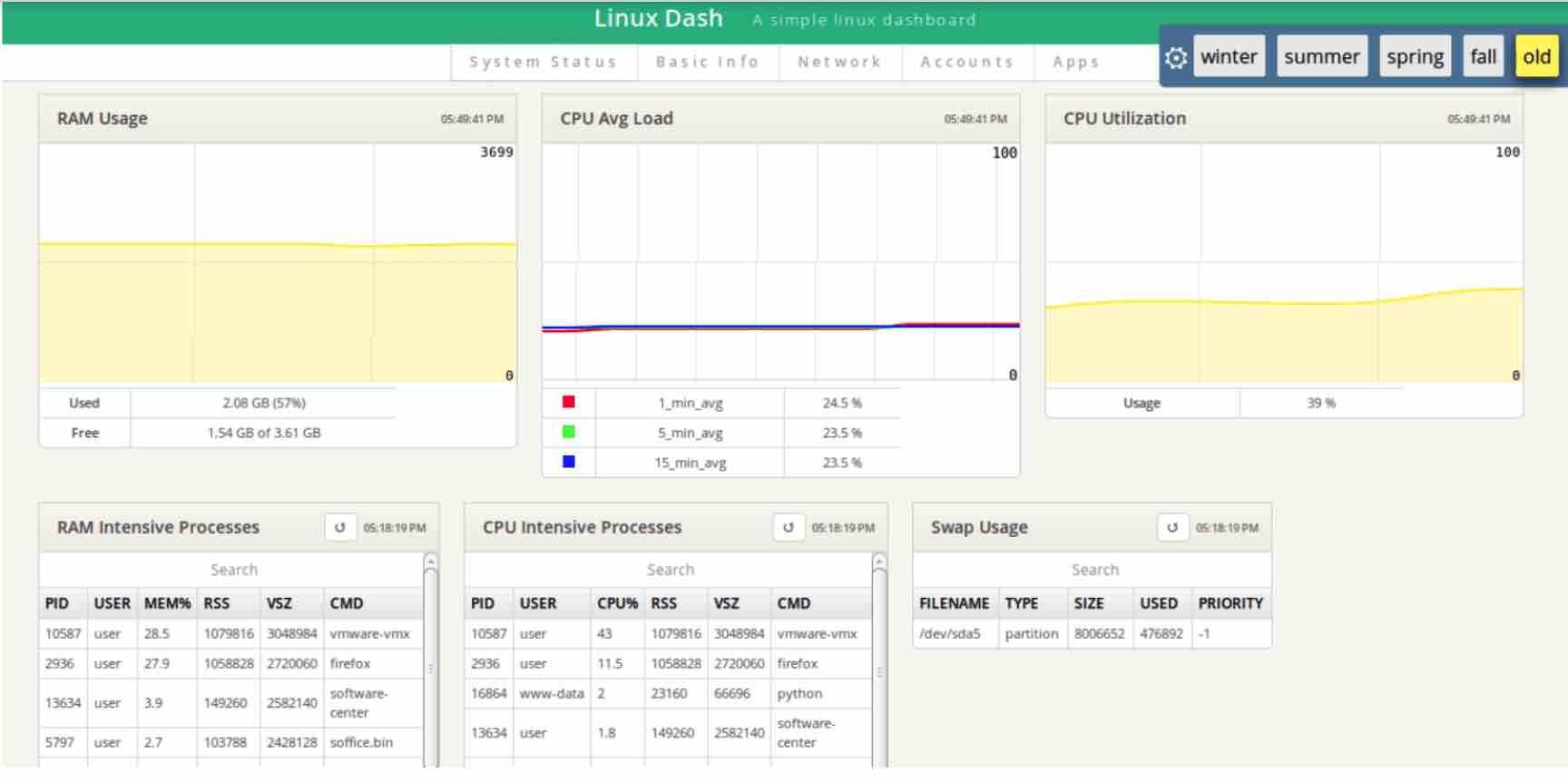Click the Linux Dash title
Viewport: 1568px width, 782px height.
(x=659, y=19)
